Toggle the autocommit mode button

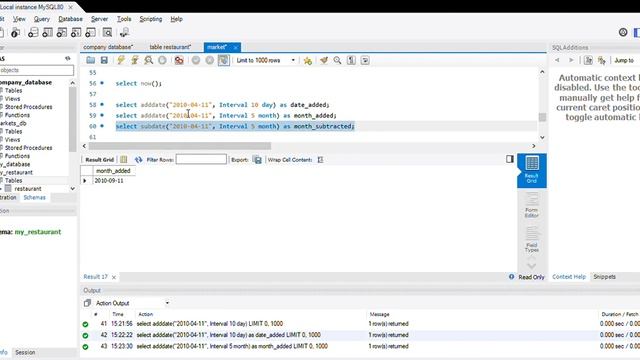point(224,60)
